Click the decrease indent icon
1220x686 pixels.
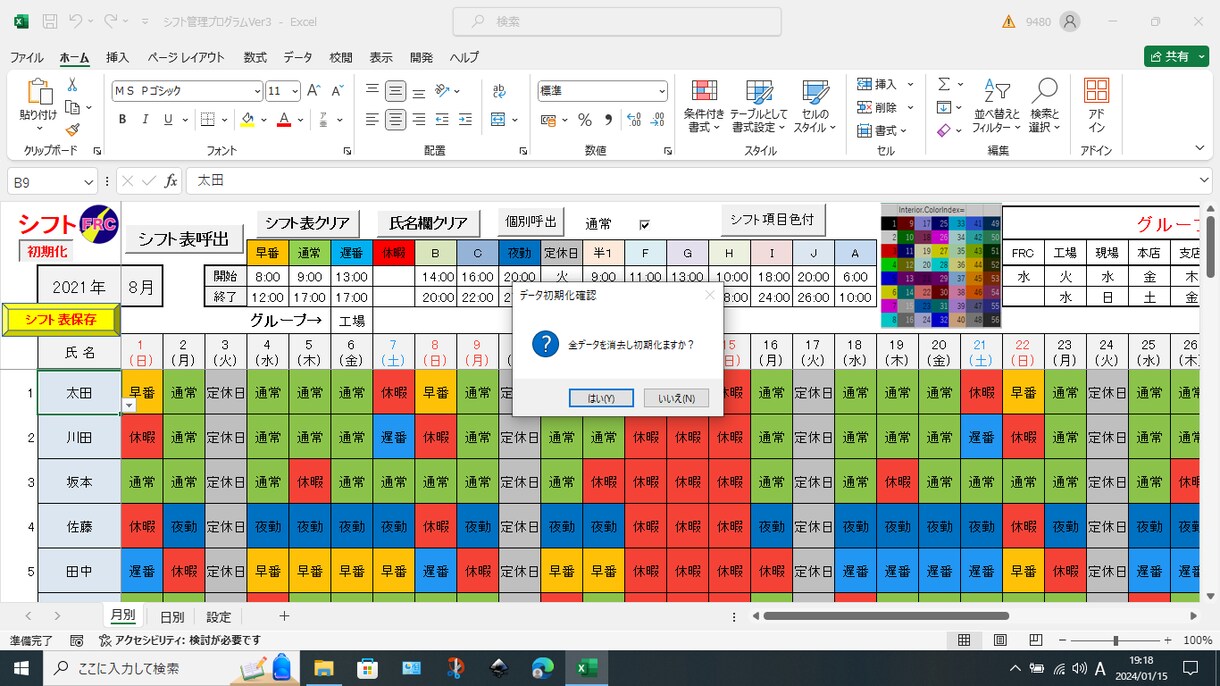click(442, 120)
